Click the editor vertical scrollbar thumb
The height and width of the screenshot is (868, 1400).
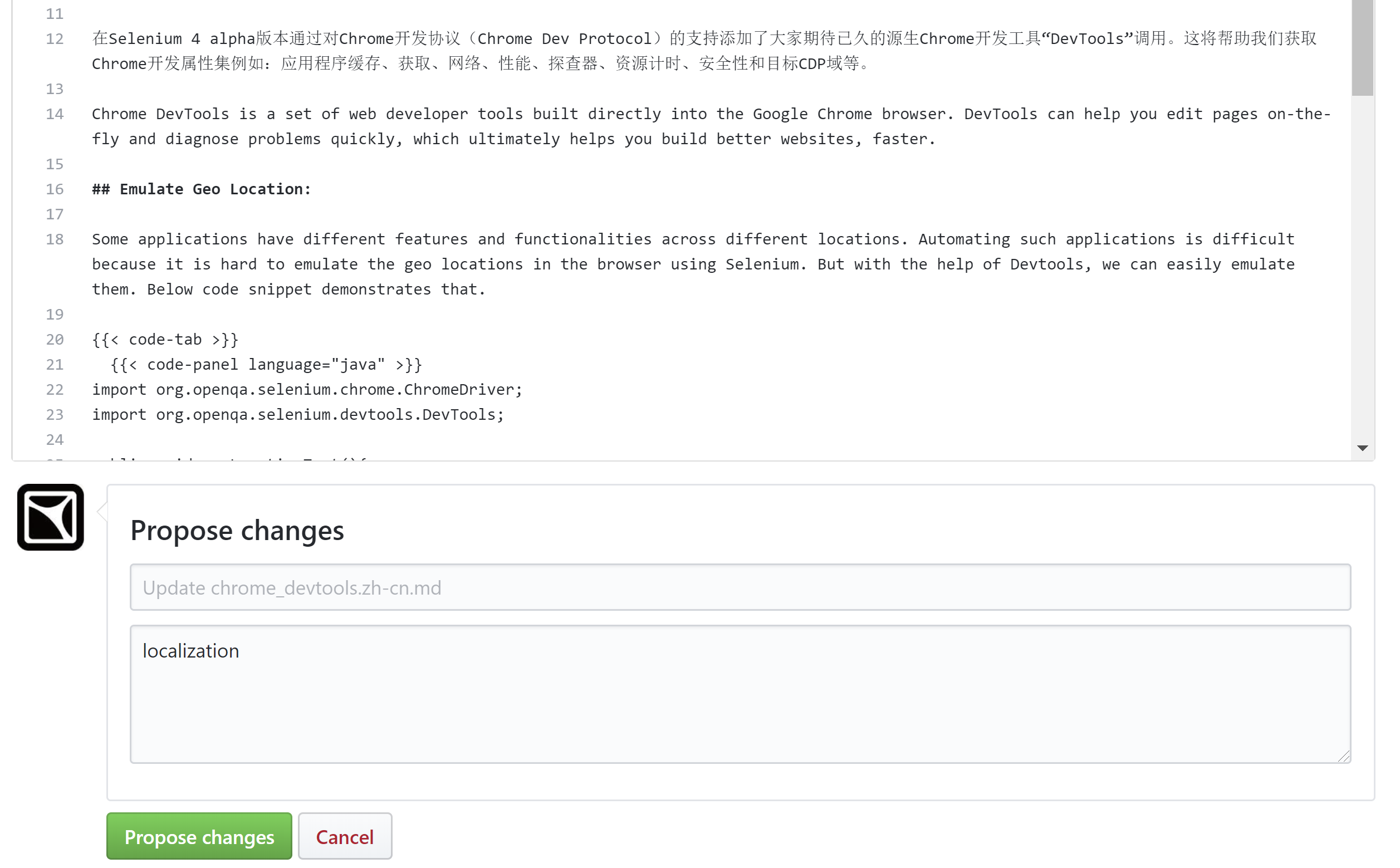coord(1362,48)
